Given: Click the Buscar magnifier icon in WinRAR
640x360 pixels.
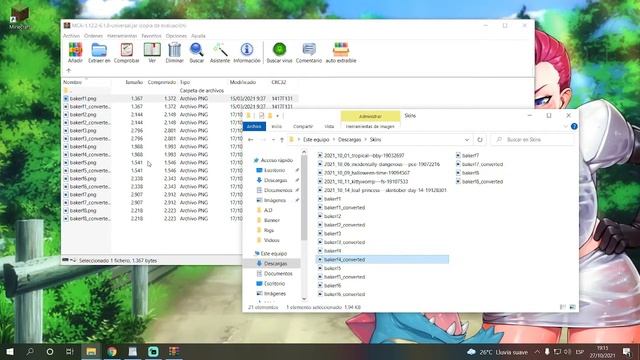Looking at the screenshot, I should 196,53.
